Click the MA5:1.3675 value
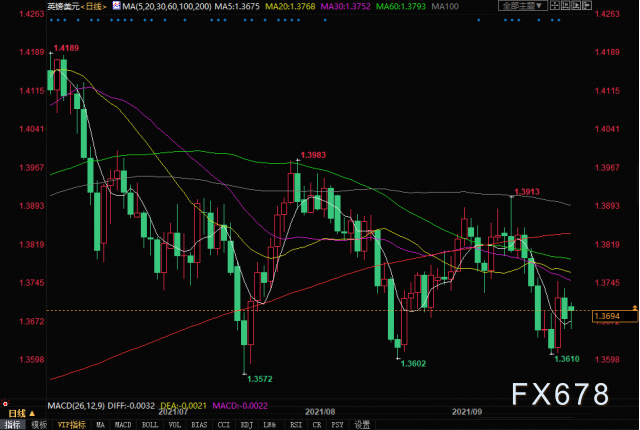 click(x=237, y=6)
